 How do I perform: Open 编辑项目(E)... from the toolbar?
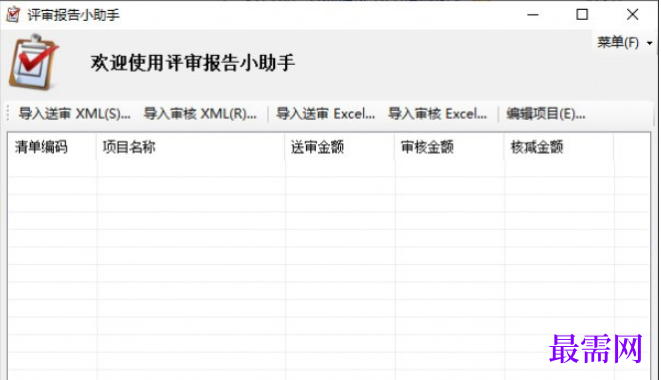click(x=546, y=114)
